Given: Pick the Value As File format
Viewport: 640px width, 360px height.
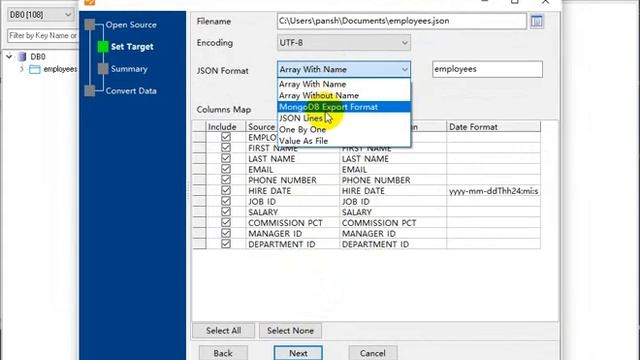Looking at the screenshot, I should coord(344,141).
